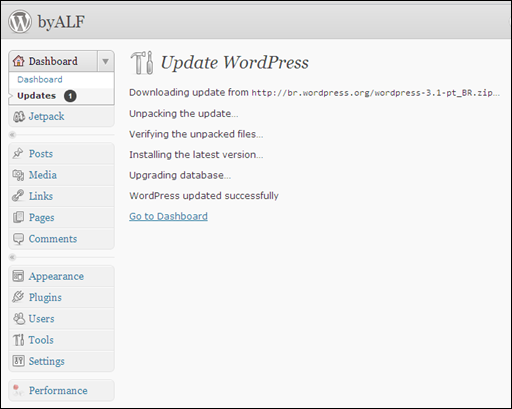The width and height of the screenshot is (512, 409).
Task: Click the wordpress-3.1-pt_BR.zip download URL text
Action: click(x=375, y=93)
